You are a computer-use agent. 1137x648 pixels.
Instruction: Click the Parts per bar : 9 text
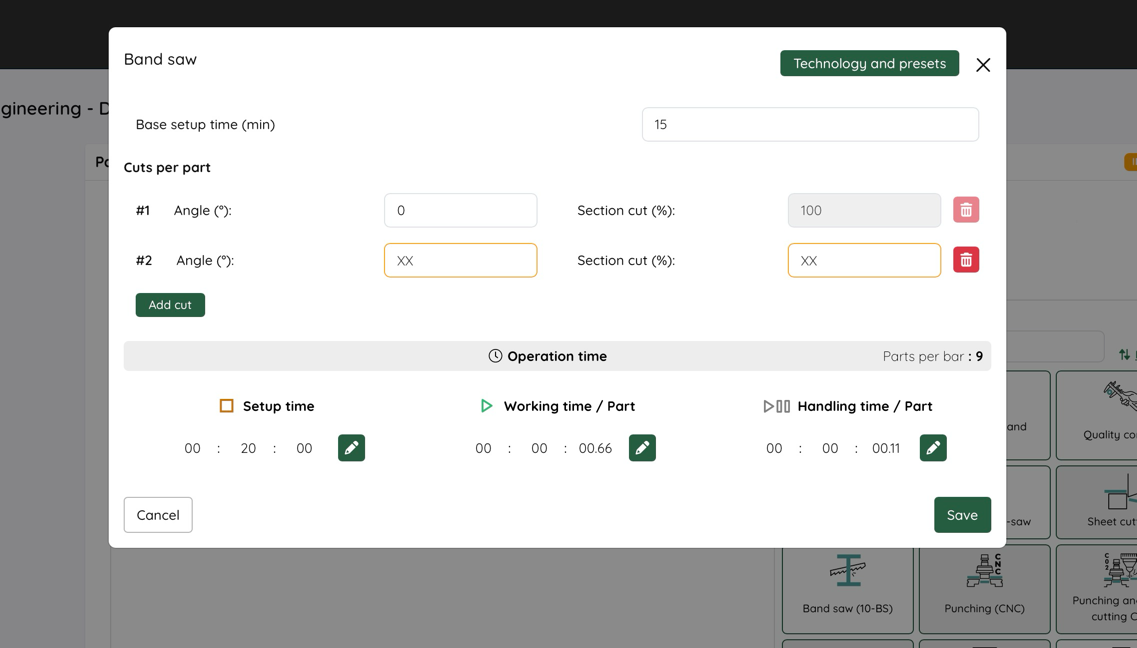coord(933,357)
